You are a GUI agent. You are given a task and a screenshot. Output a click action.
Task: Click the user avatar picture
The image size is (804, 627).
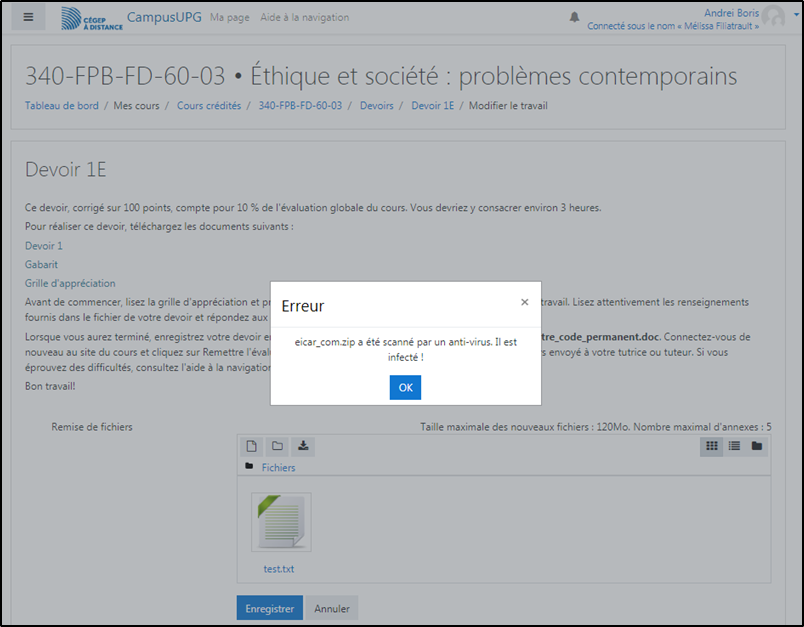pyautogui.click(x=773, y=17)
